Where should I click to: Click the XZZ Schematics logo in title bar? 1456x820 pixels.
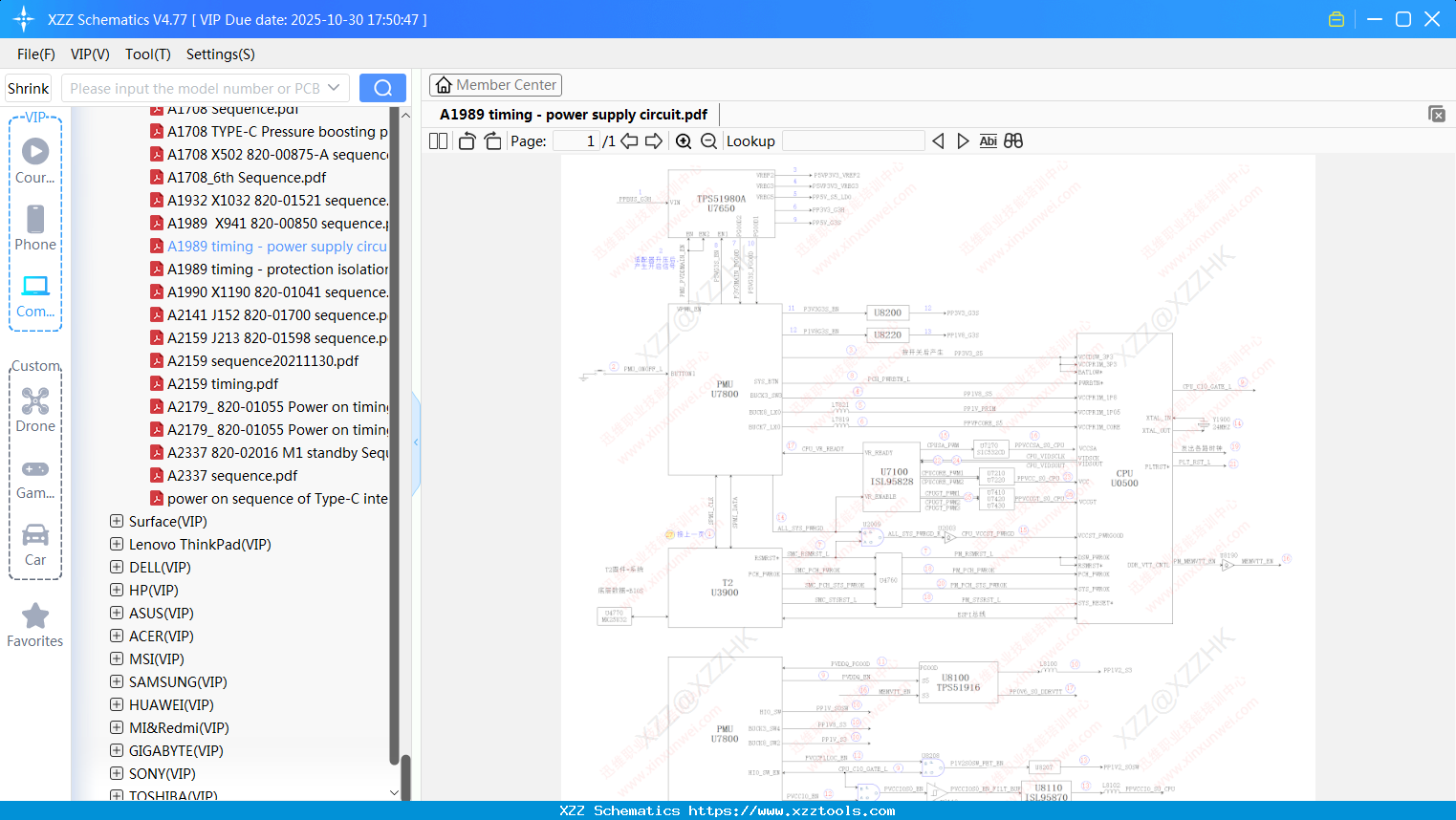(x=23, y=19)
